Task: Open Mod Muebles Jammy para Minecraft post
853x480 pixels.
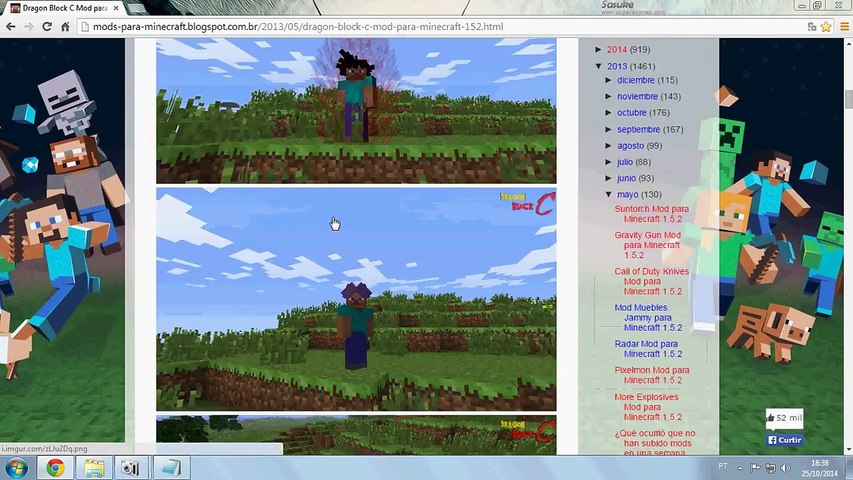Action: click(x=648, y=317)
